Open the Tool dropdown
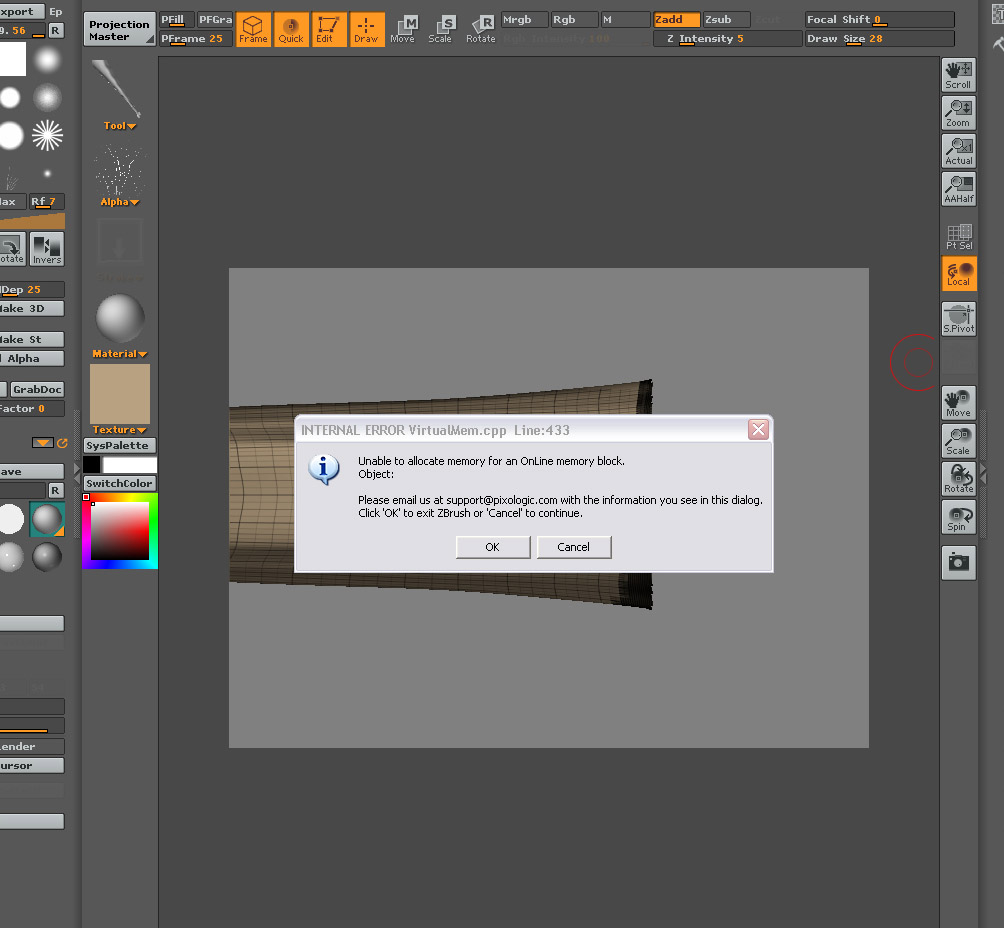Viewport: 1004px width, 928px height. 120,126
